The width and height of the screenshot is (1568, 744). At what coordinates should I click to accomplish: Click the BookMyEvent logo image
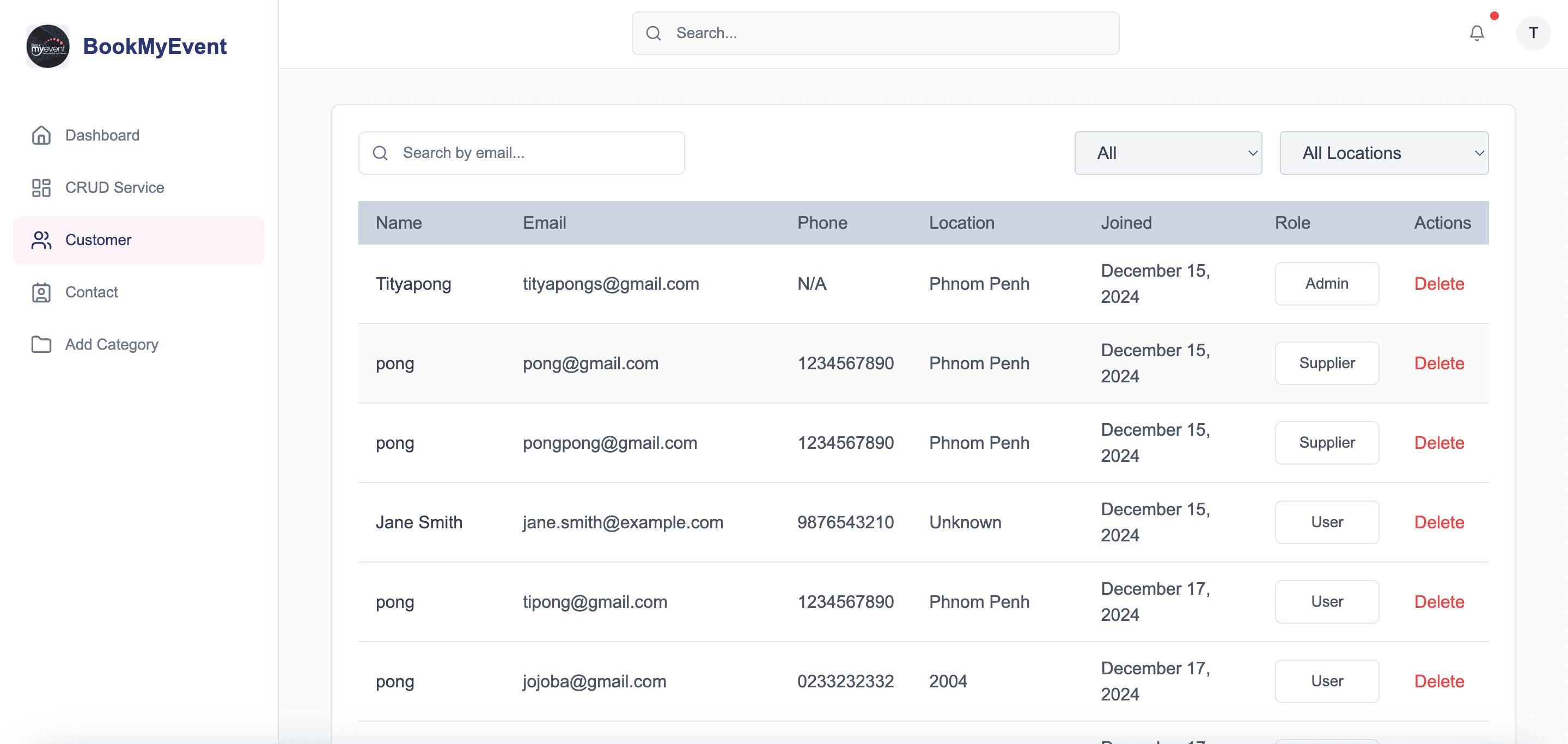[x=47, y=46]
